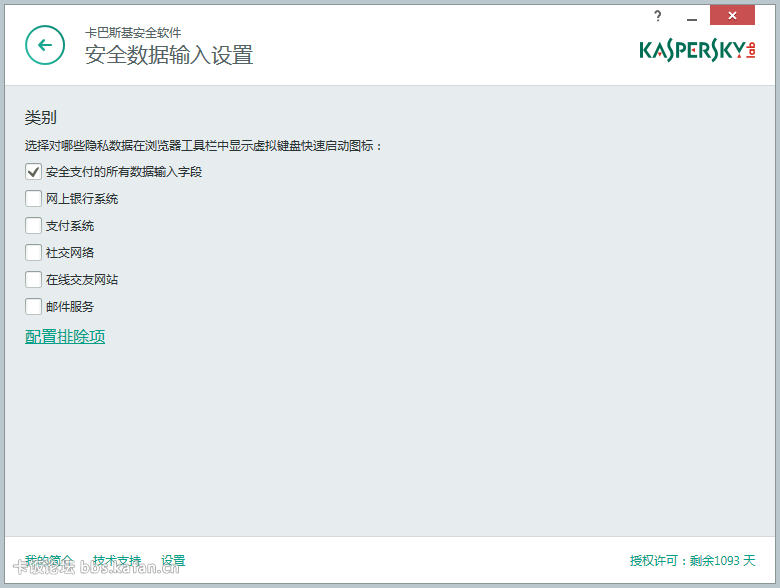Toggle the 邮件服务 checkbox
Screen dimensions: 780x588
33,306
